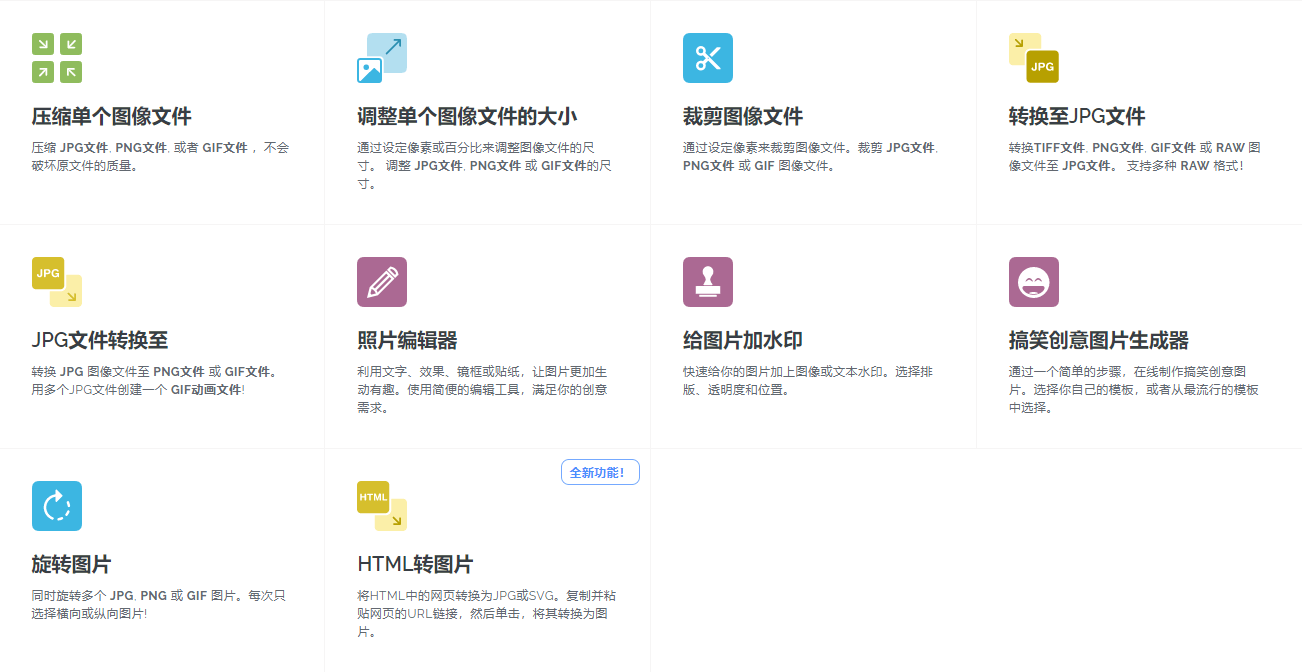The height and width of the screenshot is (672, 1302).
Task: Click the blue resize image icon
Action: tap(382, 58)
